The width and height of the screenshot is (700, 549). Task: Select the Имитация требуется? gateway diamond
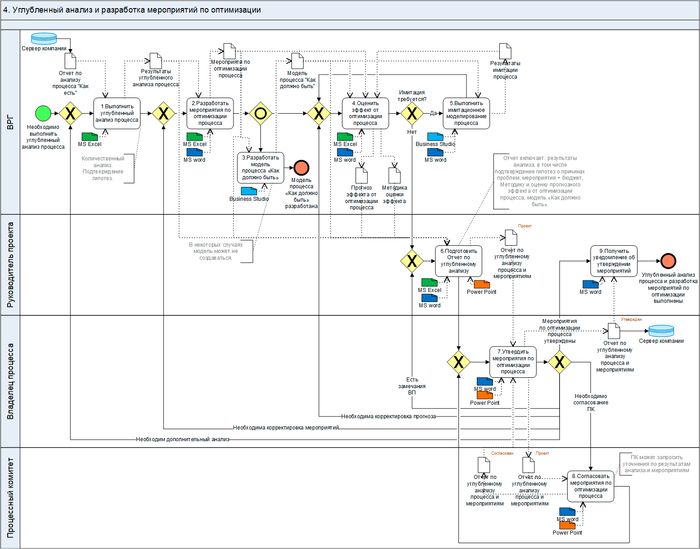pyautogui.click(x=411, y=113)
